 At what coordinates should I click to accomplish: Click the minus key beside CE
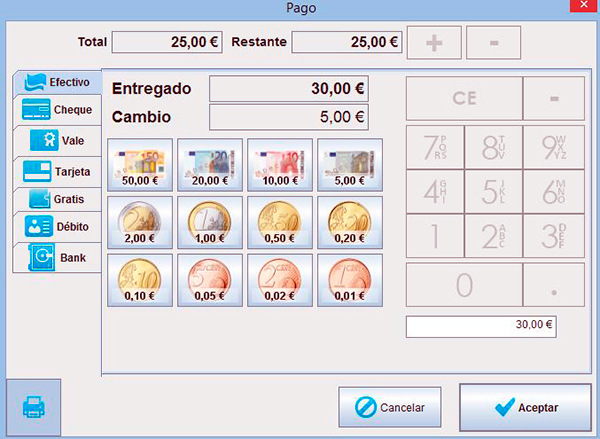pos(554,98)
